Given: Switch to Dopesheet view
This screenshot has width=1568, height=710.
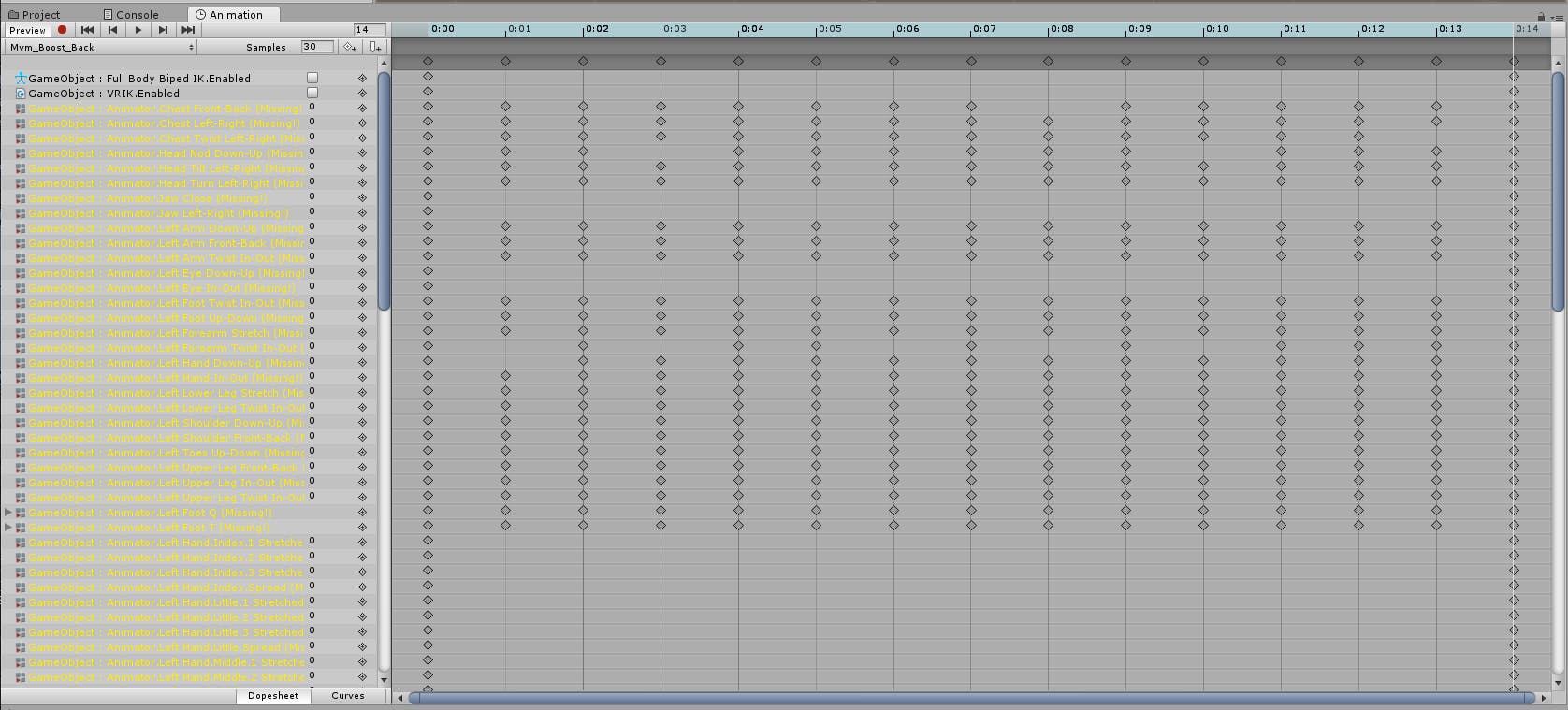Looking at the screenshot, I should tap(273, 696).
